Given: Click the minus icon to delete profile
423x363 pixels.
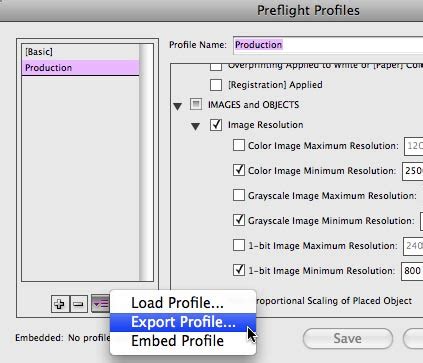Looking at the screenshot, I should click(79, 304).
